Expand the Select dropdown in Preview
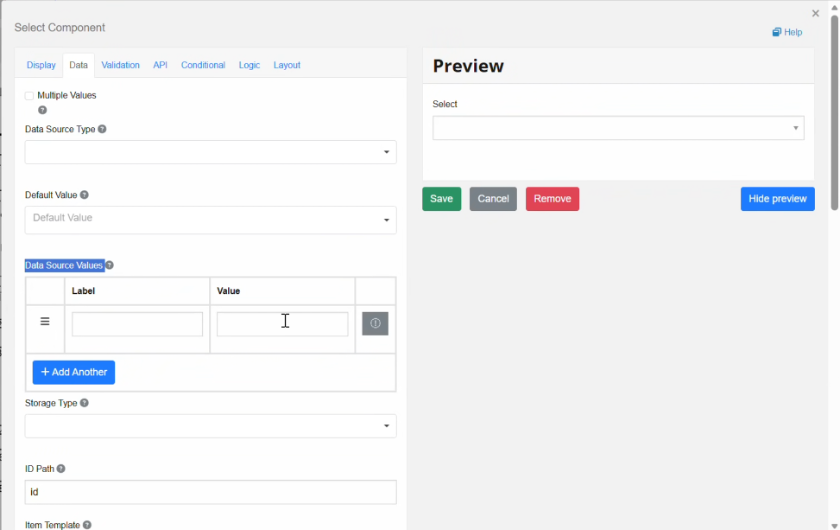The width and height of the screenshot is (840, 530). coord(618,128)
